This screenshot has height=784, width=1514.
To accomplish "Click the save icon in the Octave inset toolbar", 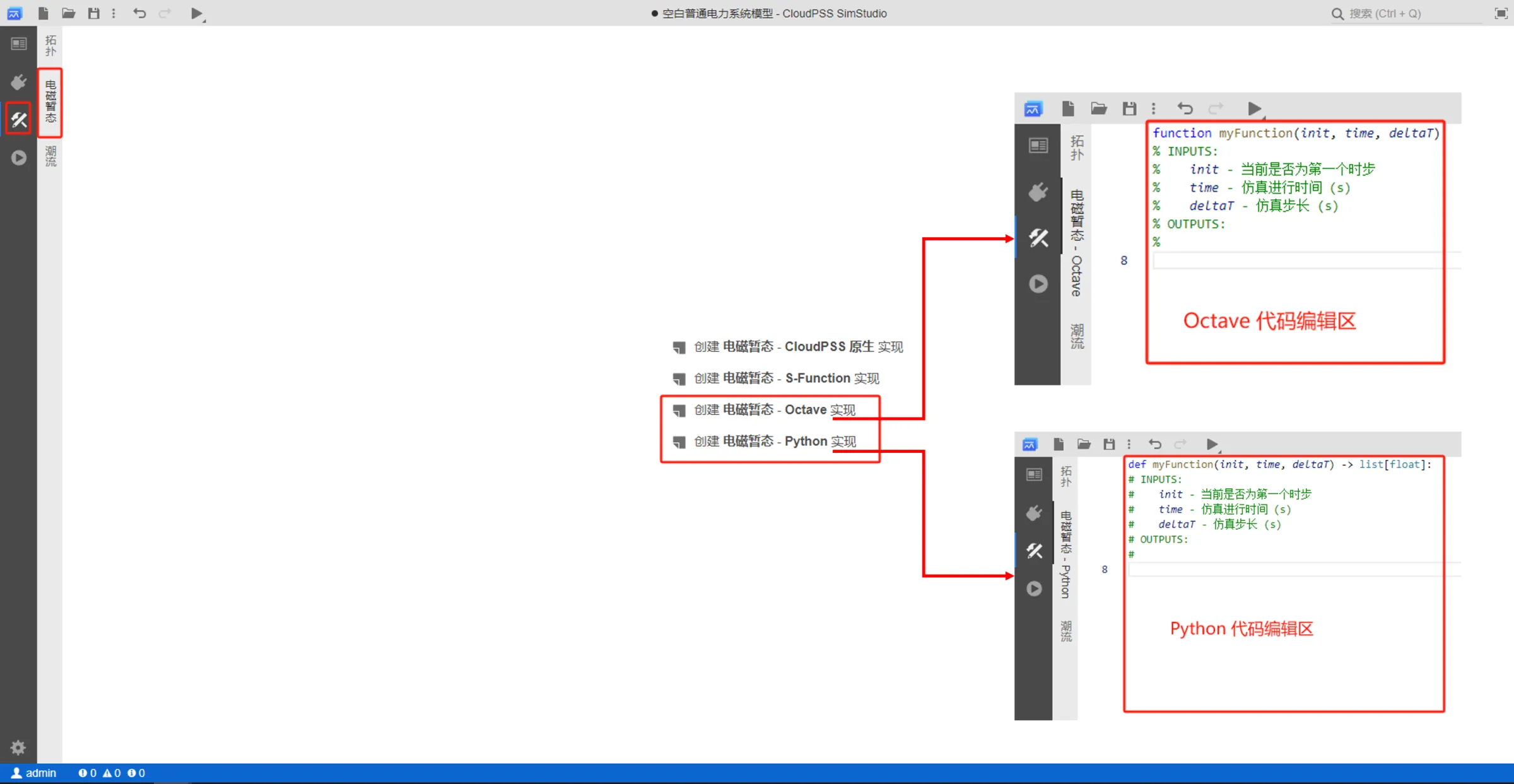I will [1129, 108].
